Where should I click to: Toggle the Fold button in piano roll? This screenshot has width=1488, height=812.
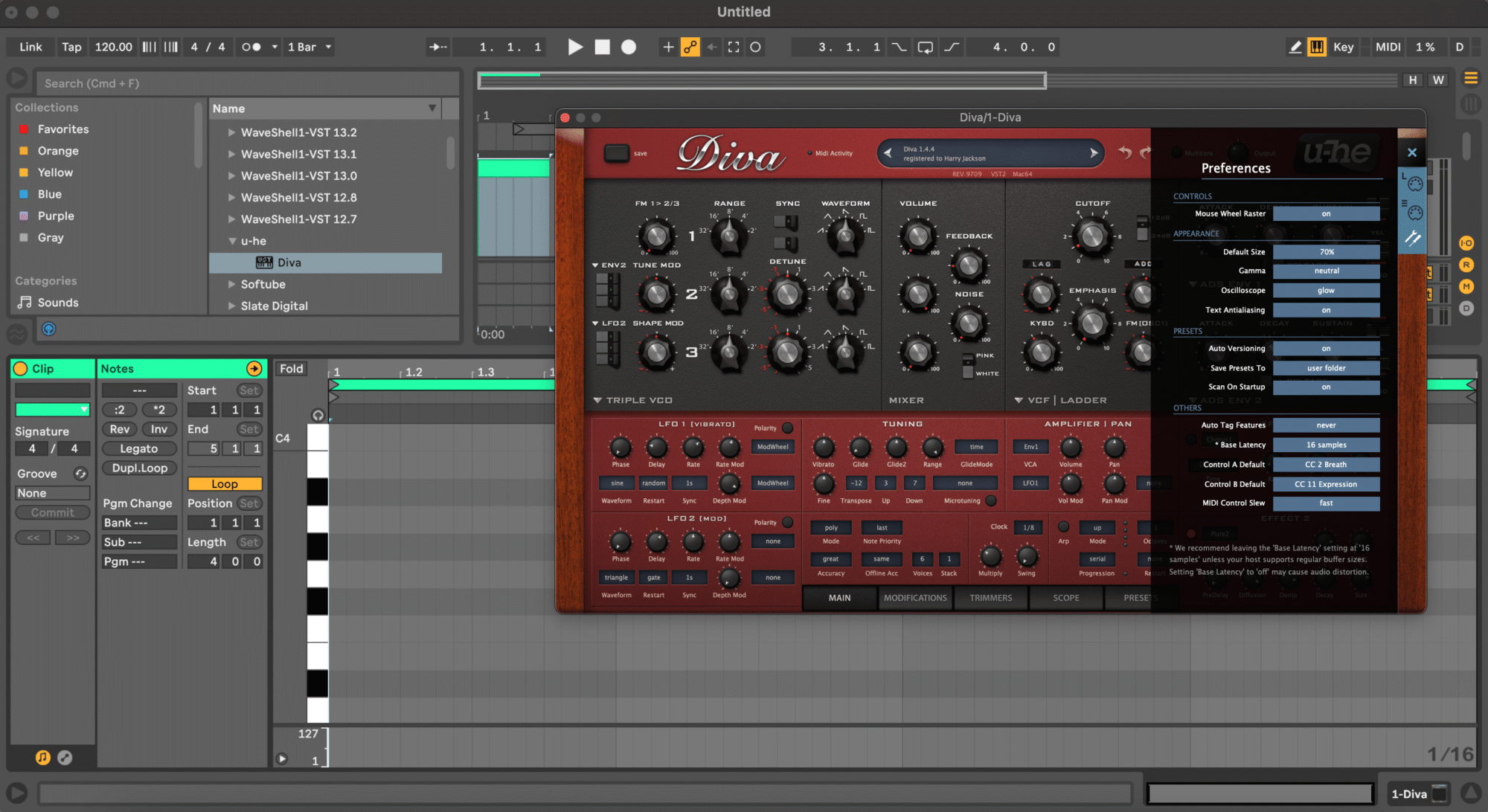tap(292, 369)
